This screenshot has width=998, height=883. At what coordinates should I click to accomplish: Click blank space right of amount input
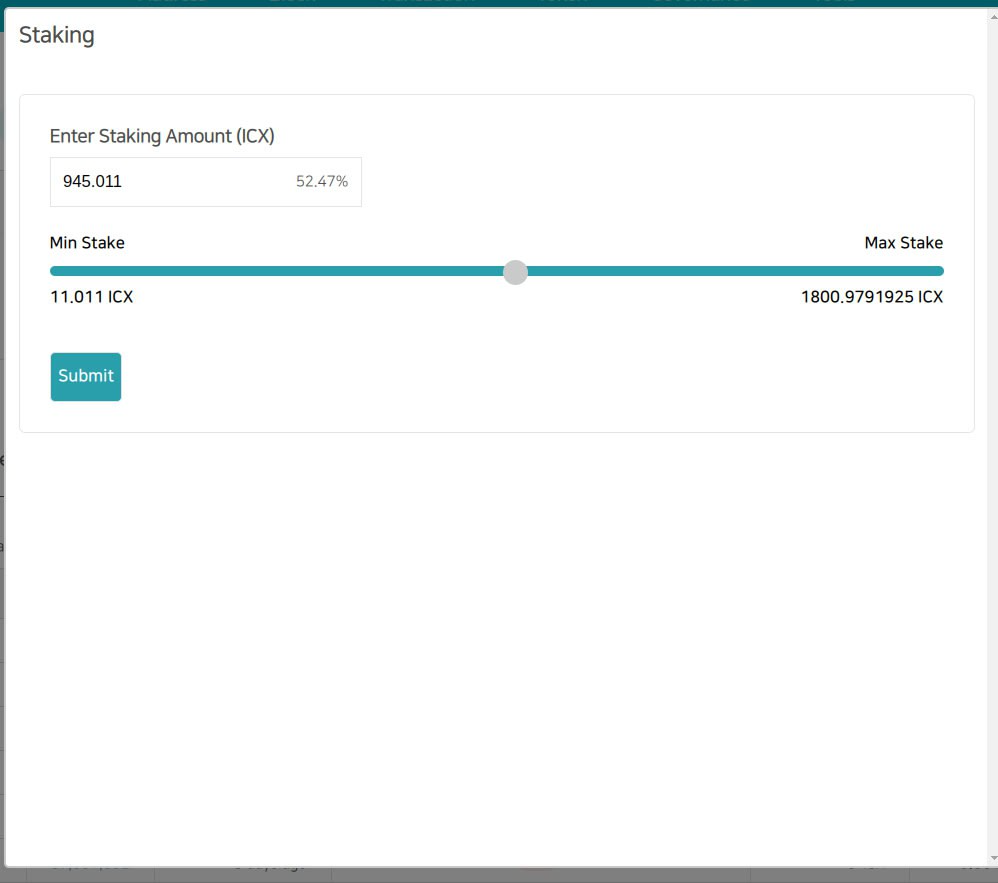650,182
